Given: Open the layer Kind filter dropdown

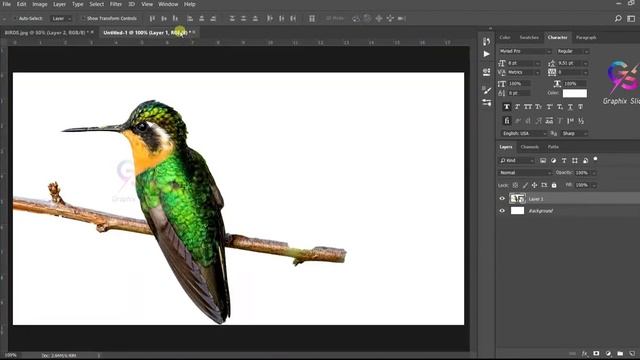Looking at the screenshot, I should pyautogui.click(x=516, y=160).
